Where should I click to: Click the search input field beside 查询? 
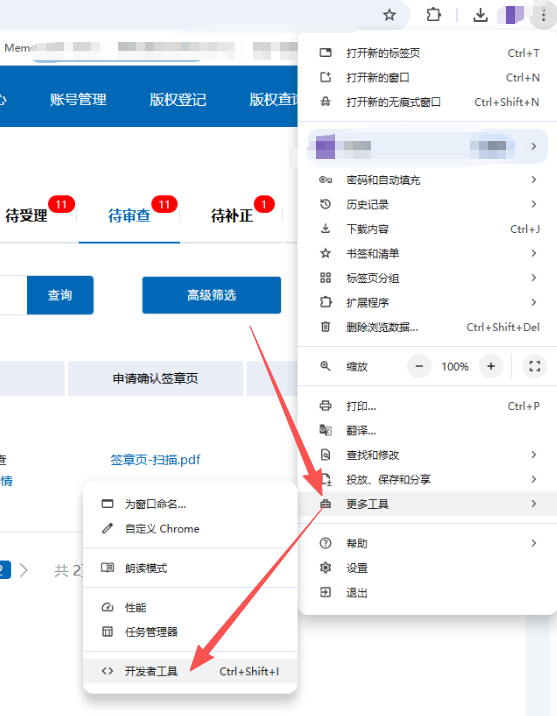coord(13,295)
